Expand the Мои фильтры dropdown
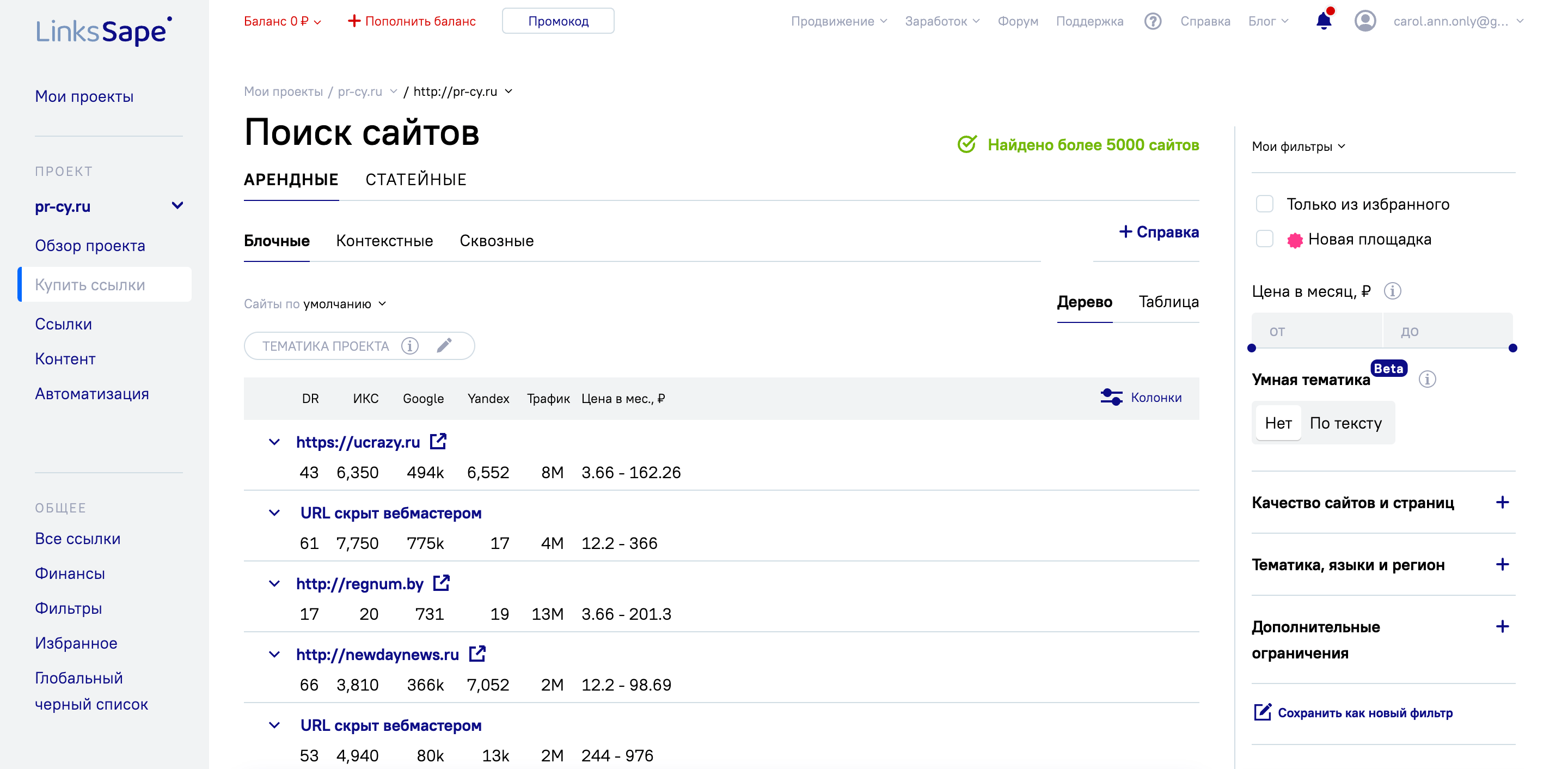This screenshot has width=1568, height=769. pyautogui.click(x=1298, y=146)
